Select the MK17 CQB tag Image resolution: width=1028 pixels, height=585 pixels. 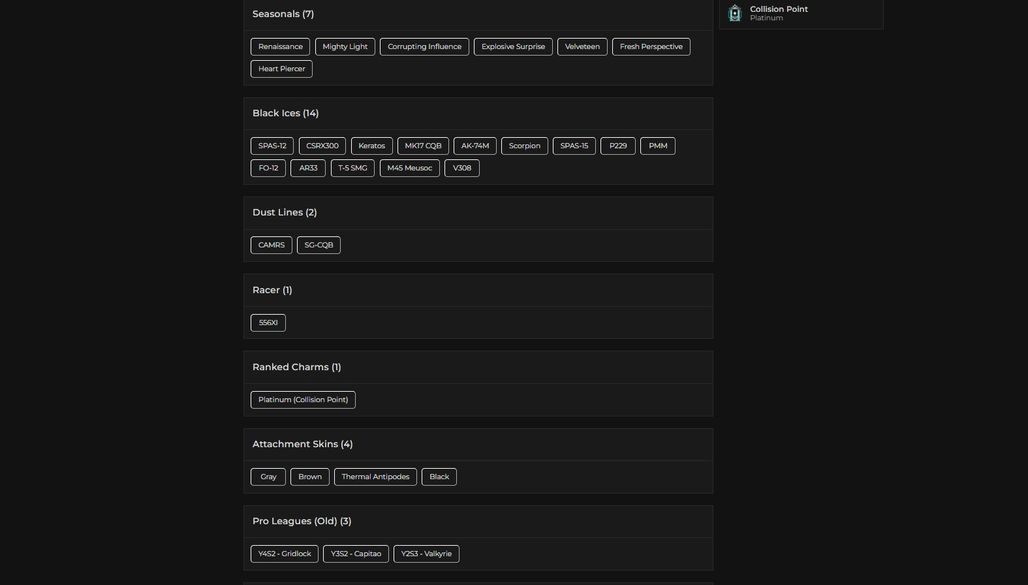pyautogui.click(x=423, y=146)
